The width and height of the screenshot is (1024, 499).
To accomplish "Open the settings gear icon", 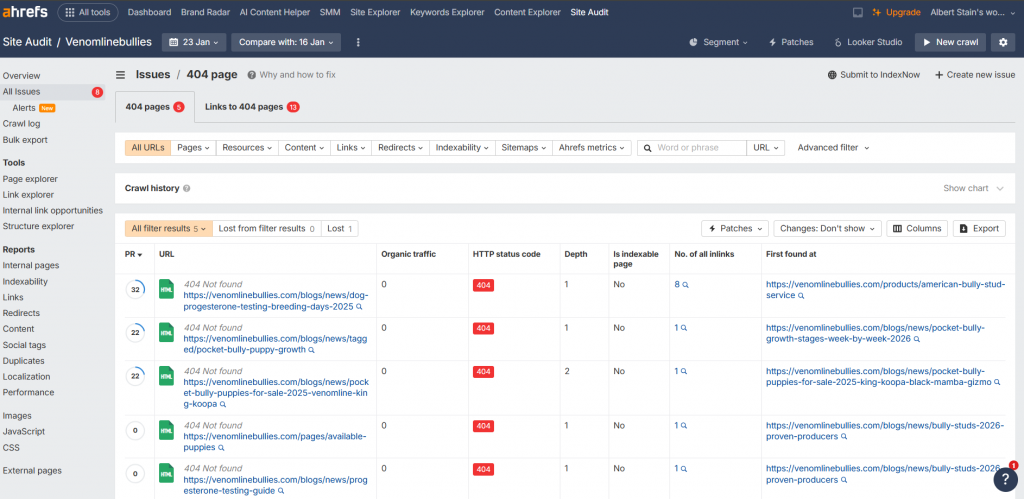I will click(1003, 42).
